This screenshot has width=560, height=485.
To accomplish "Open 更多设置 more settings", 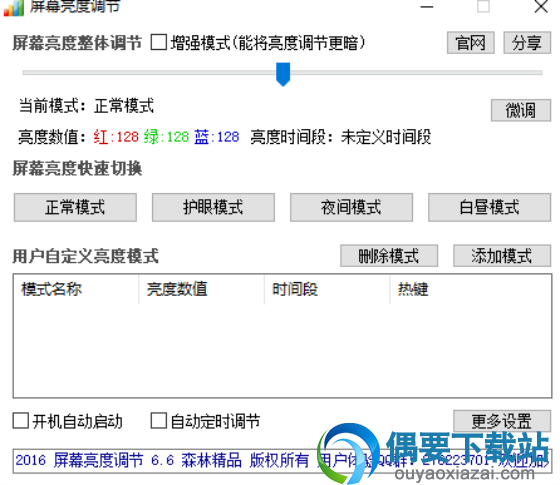I will pos(502,421).
